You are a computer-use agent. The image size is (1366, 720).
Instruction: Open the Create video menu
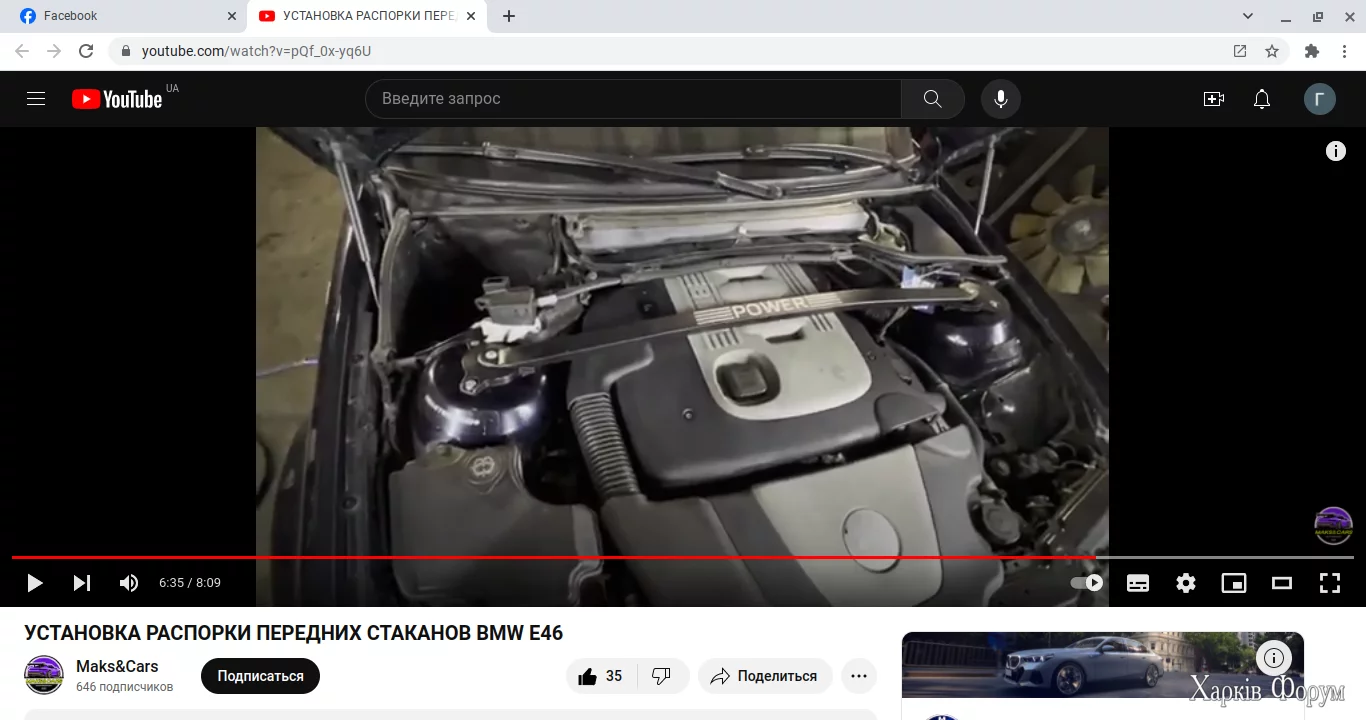click(1214, 98)
